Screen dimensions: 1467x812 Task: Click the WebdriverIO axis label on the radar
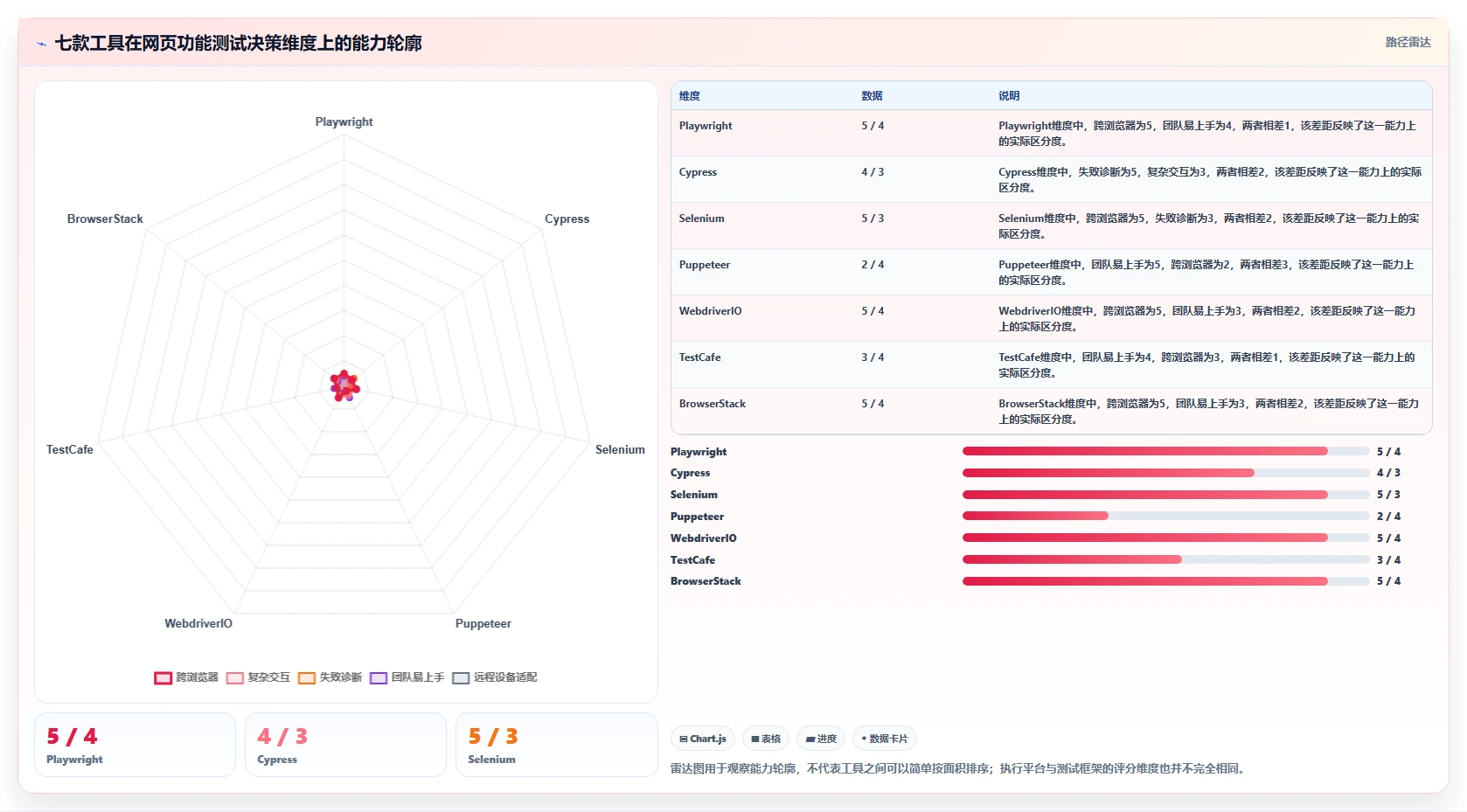tap(198, 623)
